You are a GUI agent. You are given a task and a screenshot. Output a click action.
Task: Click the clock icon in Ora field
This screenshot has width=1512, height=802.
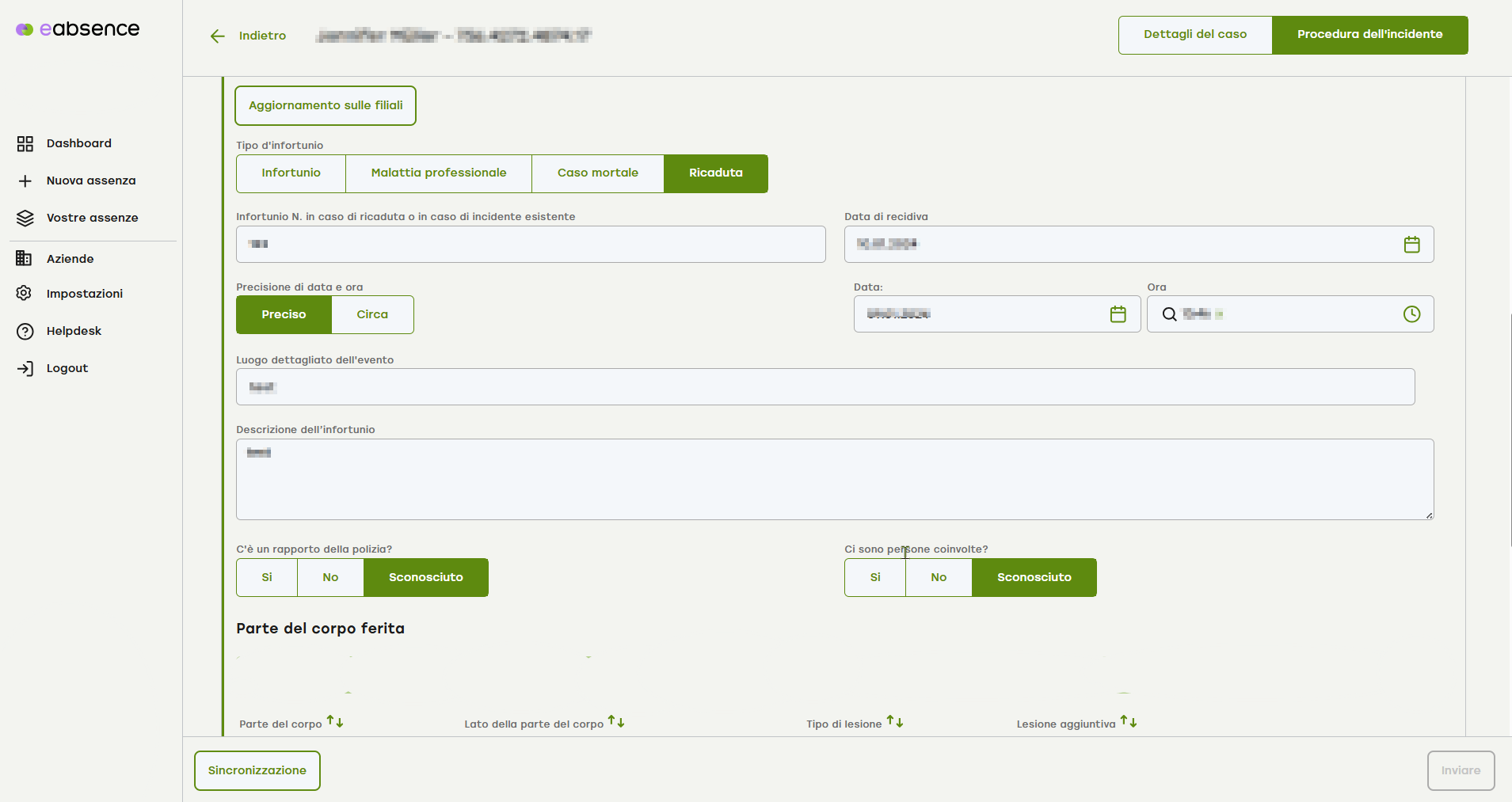coord(1411,314)
